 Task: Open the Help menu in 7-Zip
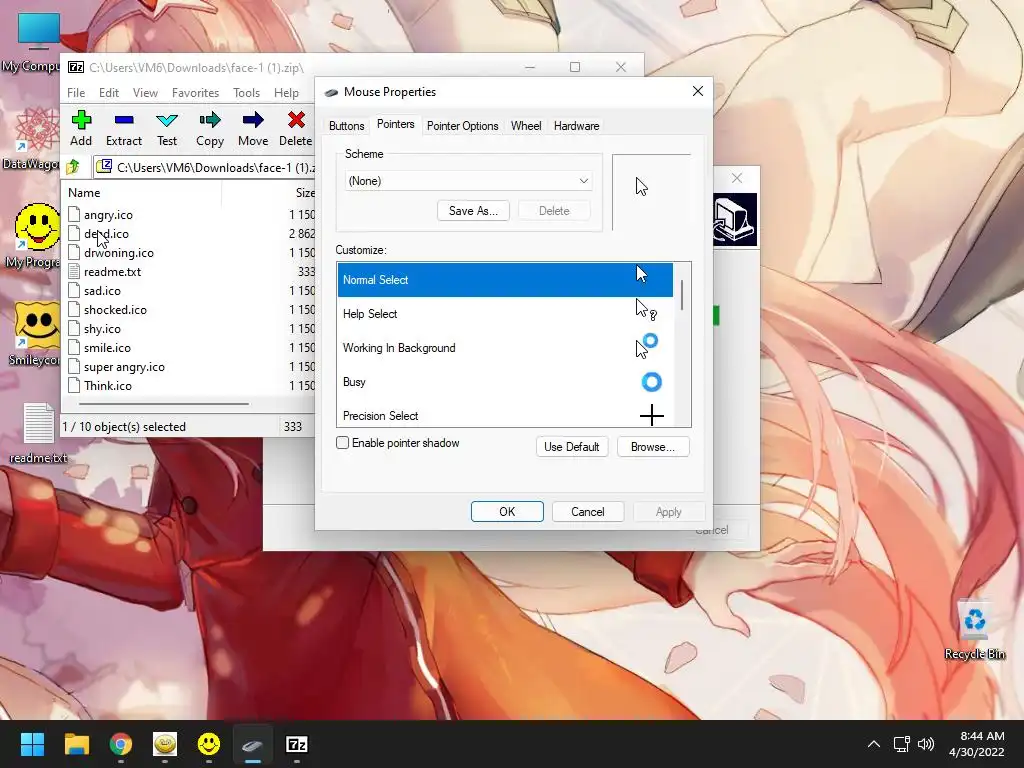pyautogui.click(x=286, y=93)
